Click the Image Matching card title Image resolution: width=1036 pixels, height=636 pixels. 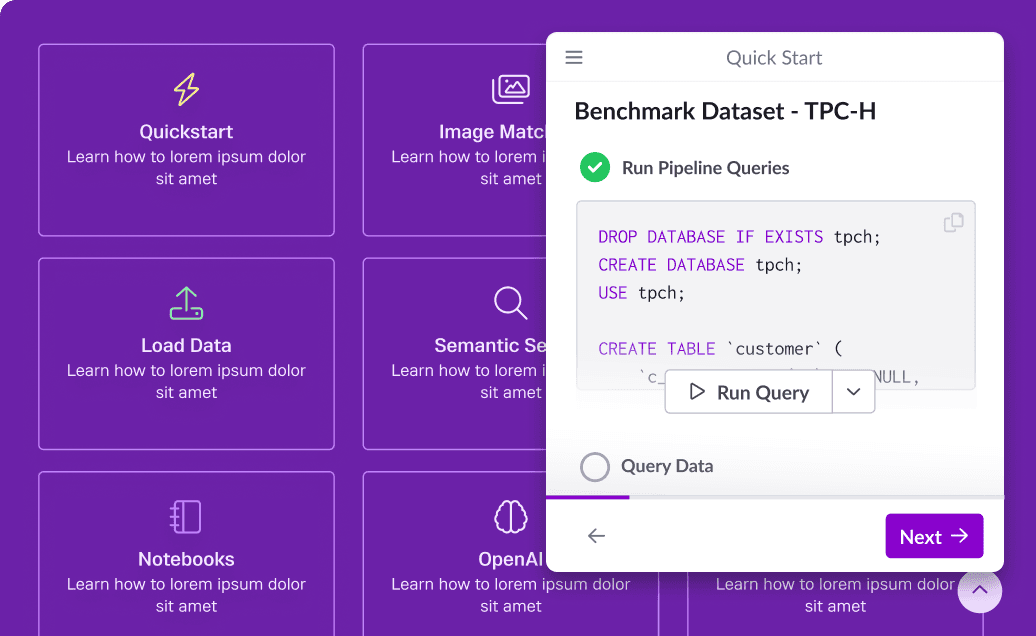pos(492,132)
